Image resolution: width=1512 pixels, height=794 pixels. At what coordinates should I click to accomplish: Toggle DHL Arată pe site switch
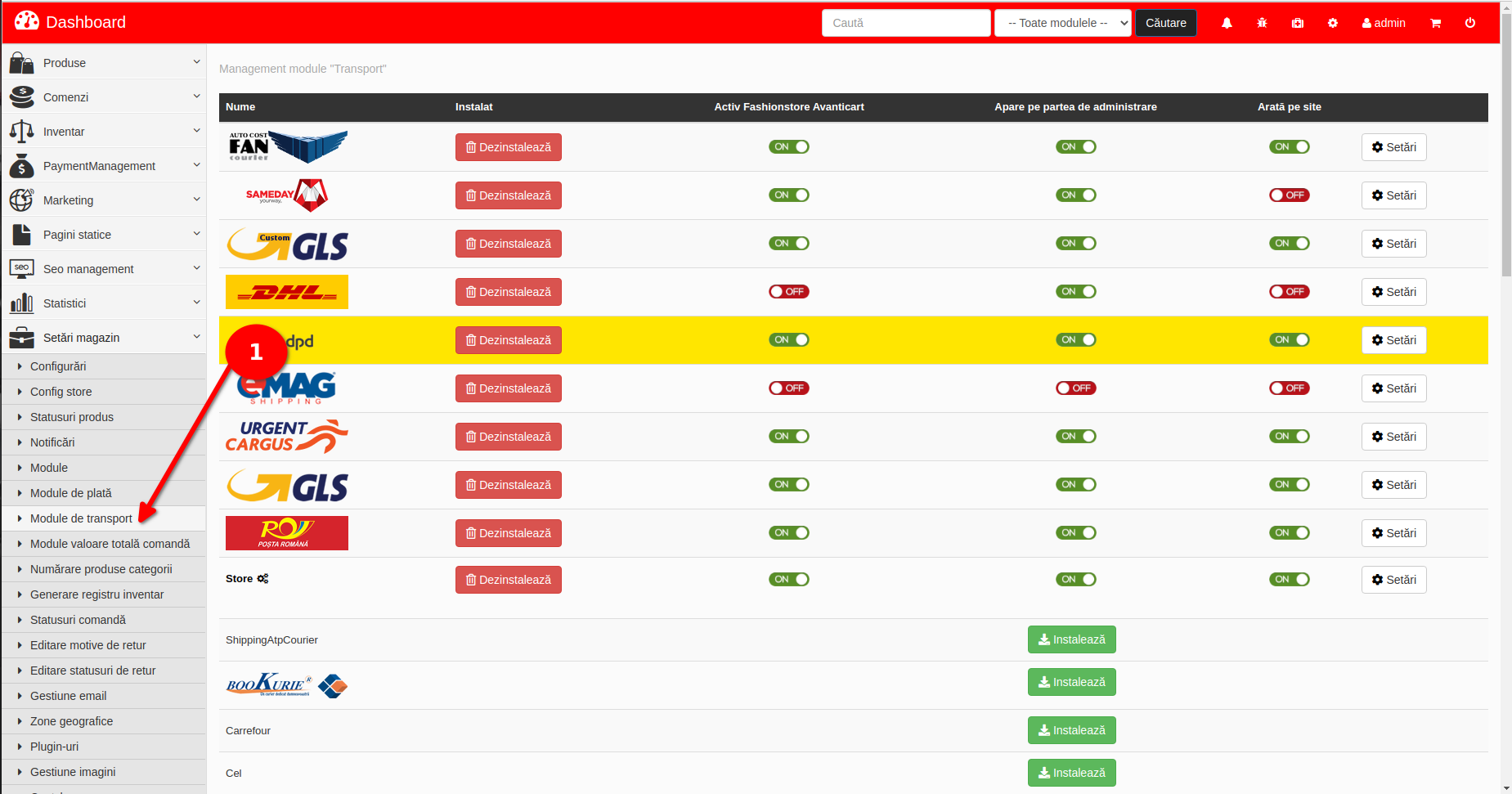[x=1290, y=292]
